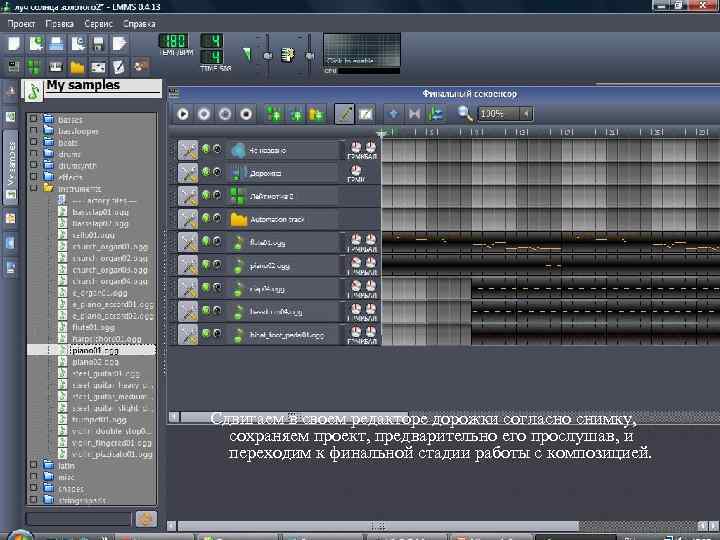The width and height of the screenshot is (720, 540).
Task: Play the song in song editor
Action: point(183,114)
